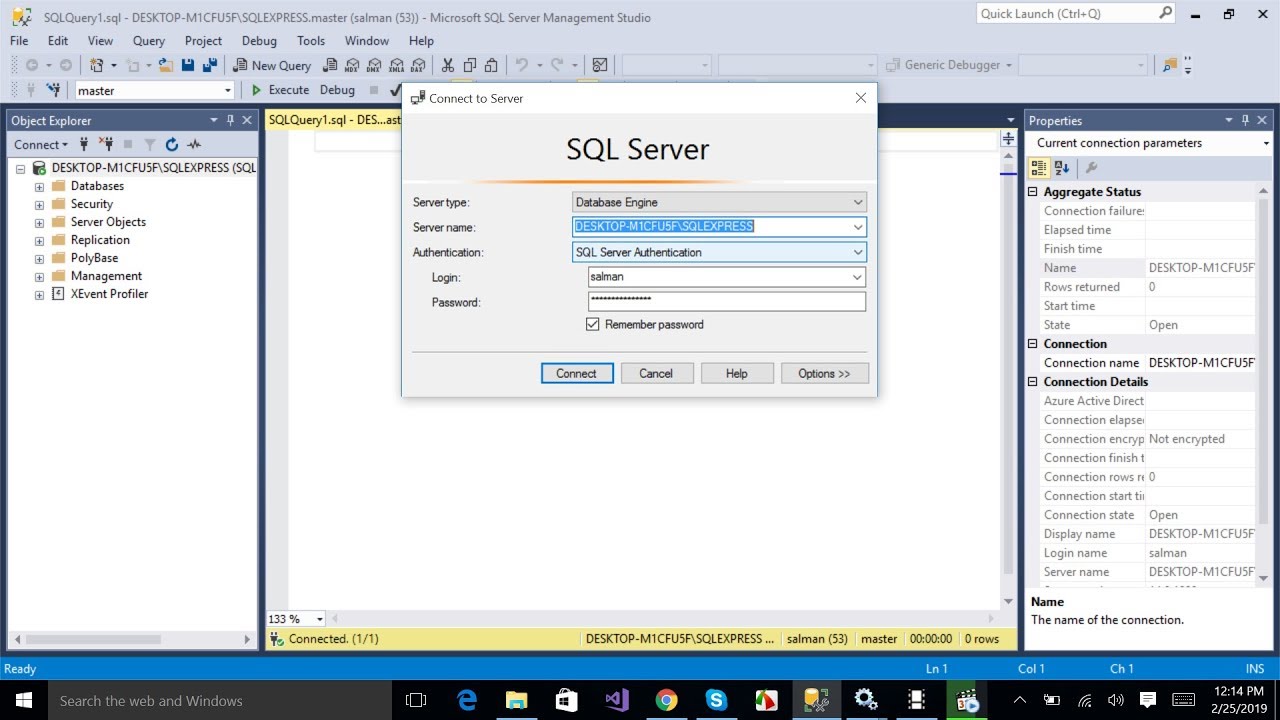Click the DAX query icon
The width and height of the screenshot is (1280, 720).
[x=418, y=65]
